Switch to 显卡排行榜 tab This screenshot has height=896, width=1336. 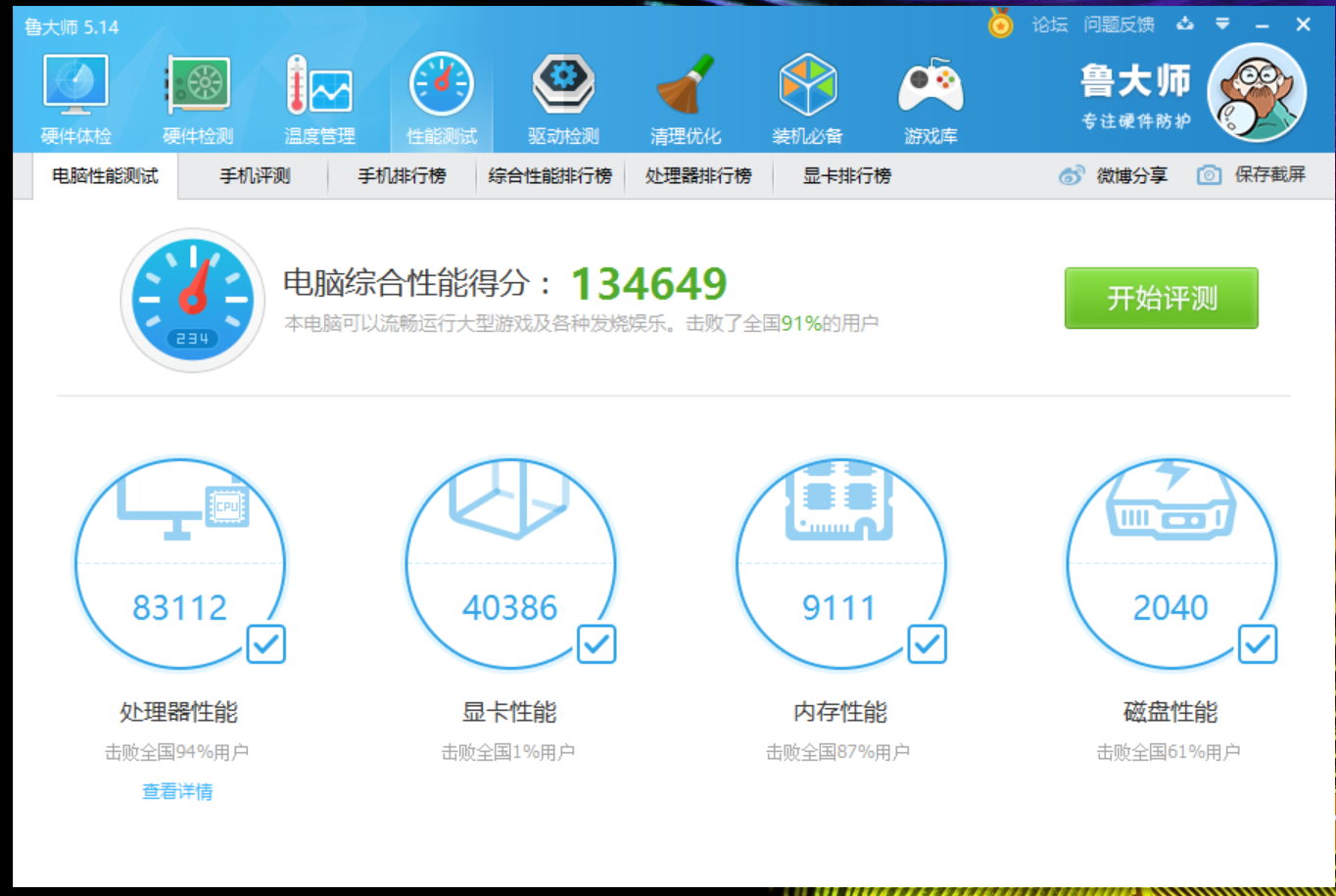pyautogui.click(x=847, y=176)
